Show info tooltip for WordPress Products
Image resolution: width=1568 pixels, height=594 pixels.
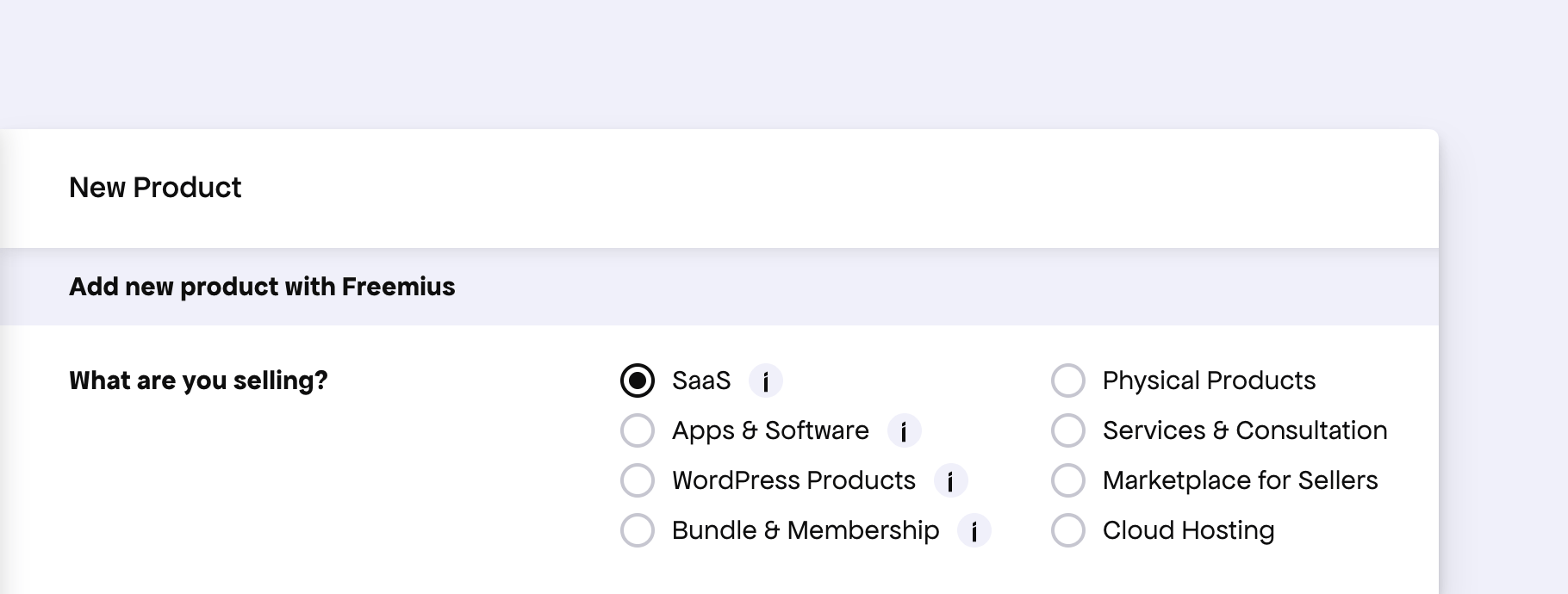pyautogui.click(x=950, y=480)
